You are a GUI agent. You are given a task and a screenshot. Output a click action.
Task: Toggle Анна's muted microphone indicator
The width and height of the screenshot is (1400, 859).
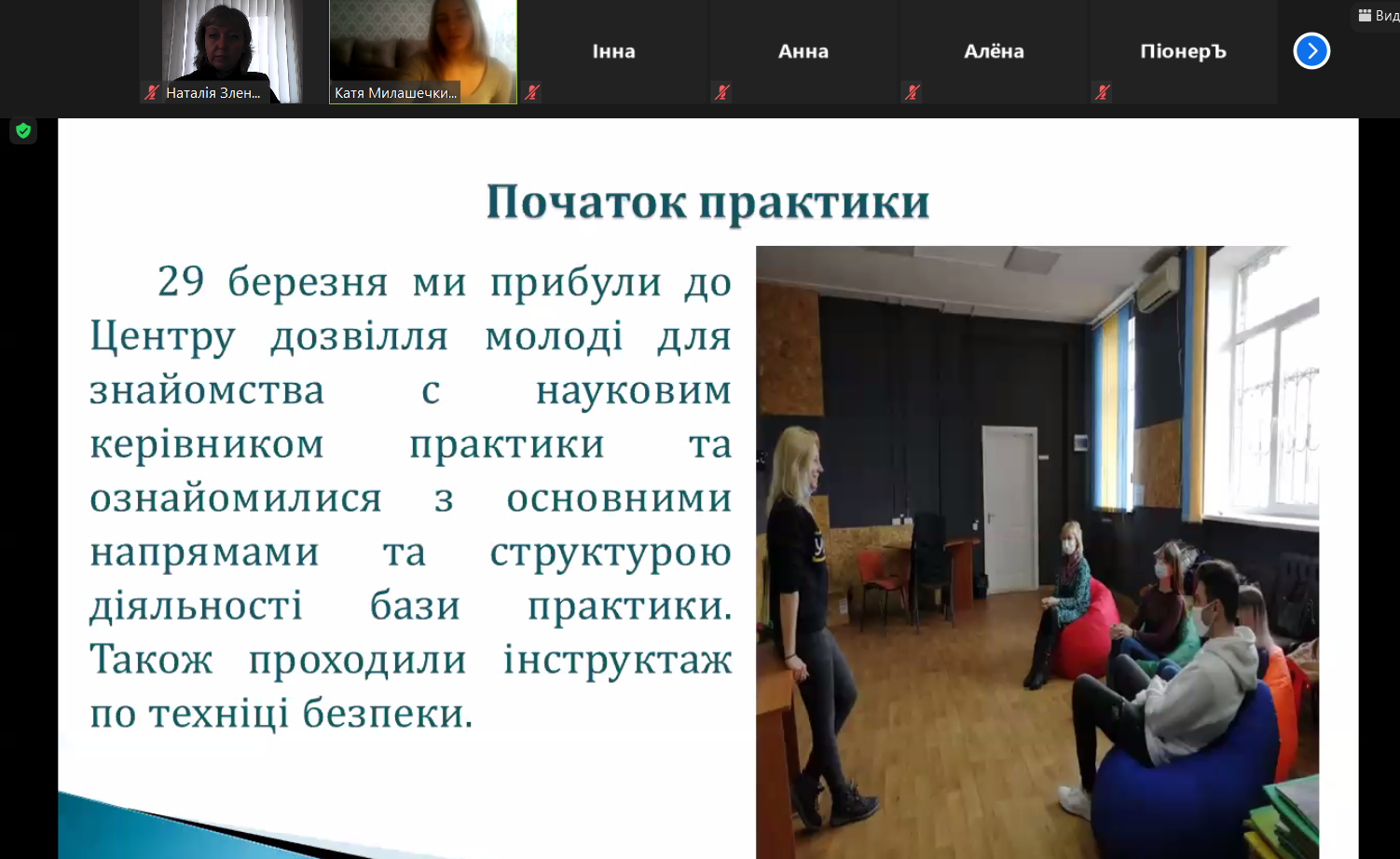tap(722, 92)
